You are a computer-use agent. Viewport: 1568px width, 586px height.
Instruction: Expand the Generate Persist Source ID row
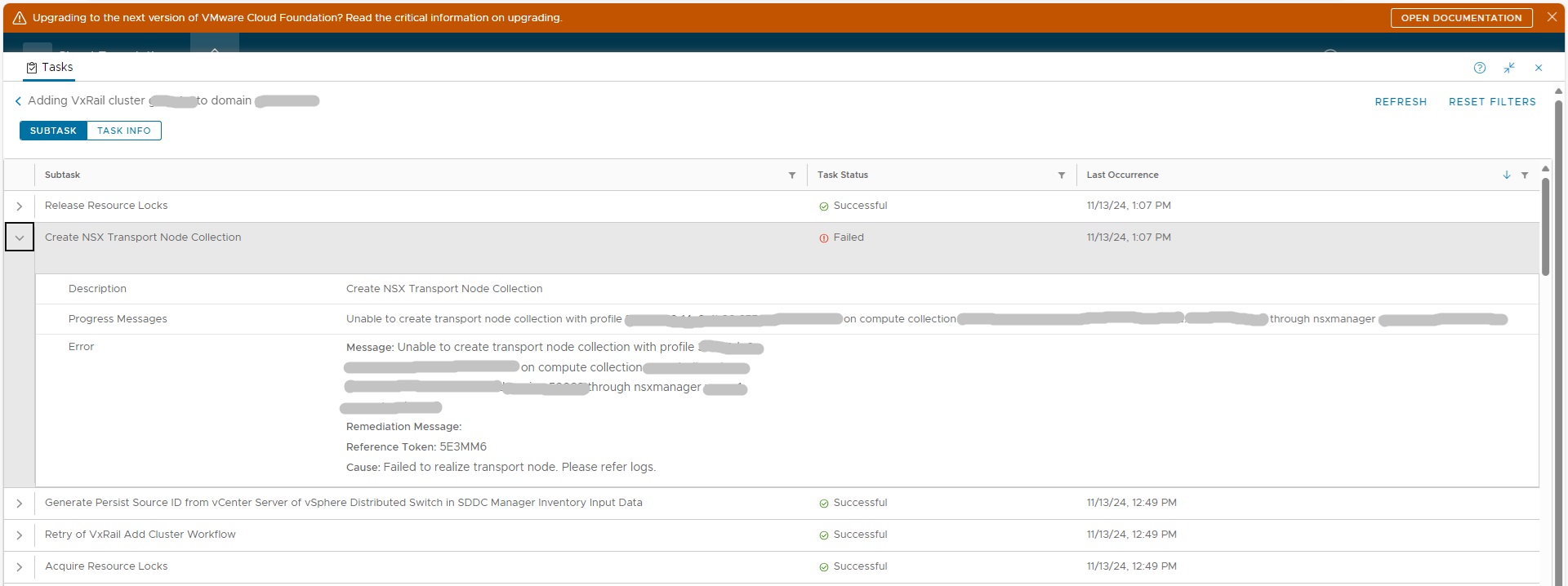(20, 504)
